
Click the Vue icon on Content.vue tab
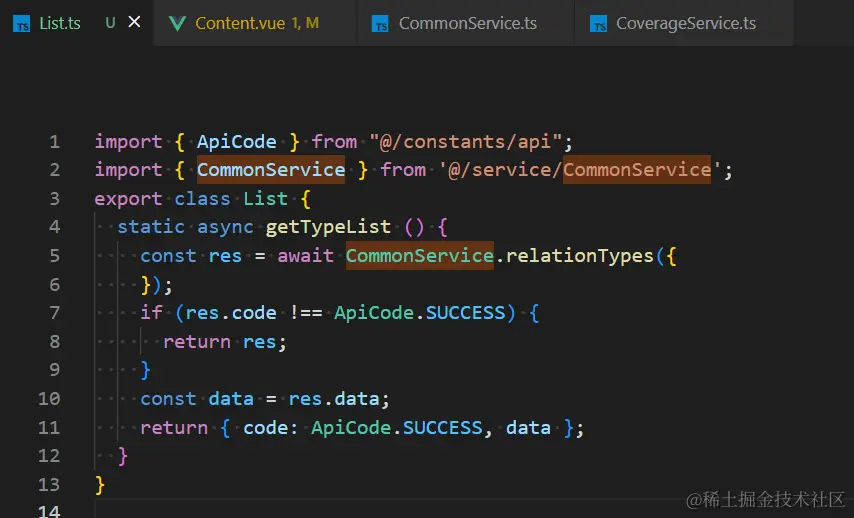[177, 23]
